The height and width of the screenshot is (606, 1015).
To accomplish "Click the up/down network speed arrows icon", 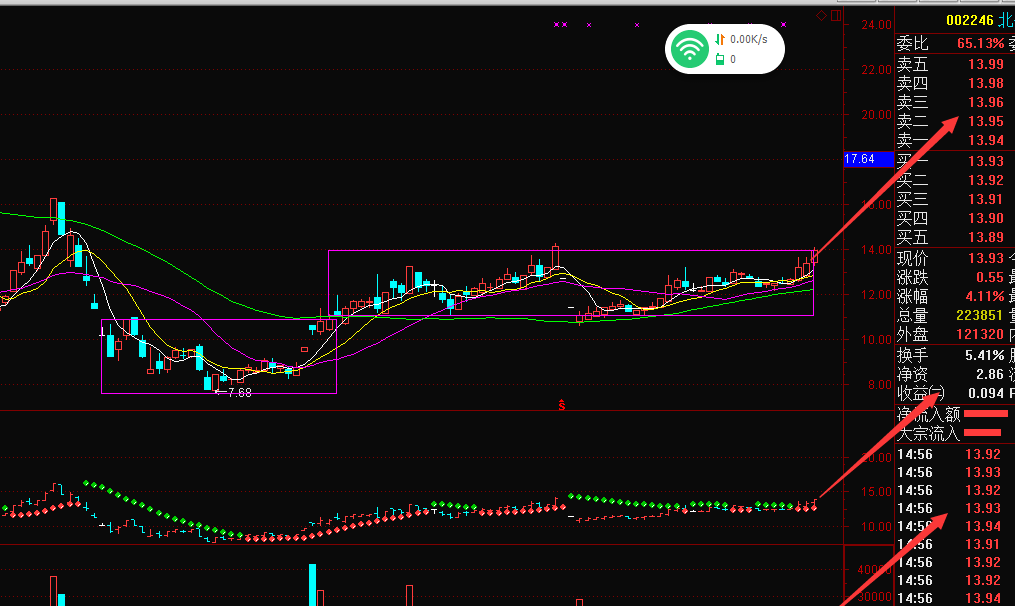I will click(720, 39).
